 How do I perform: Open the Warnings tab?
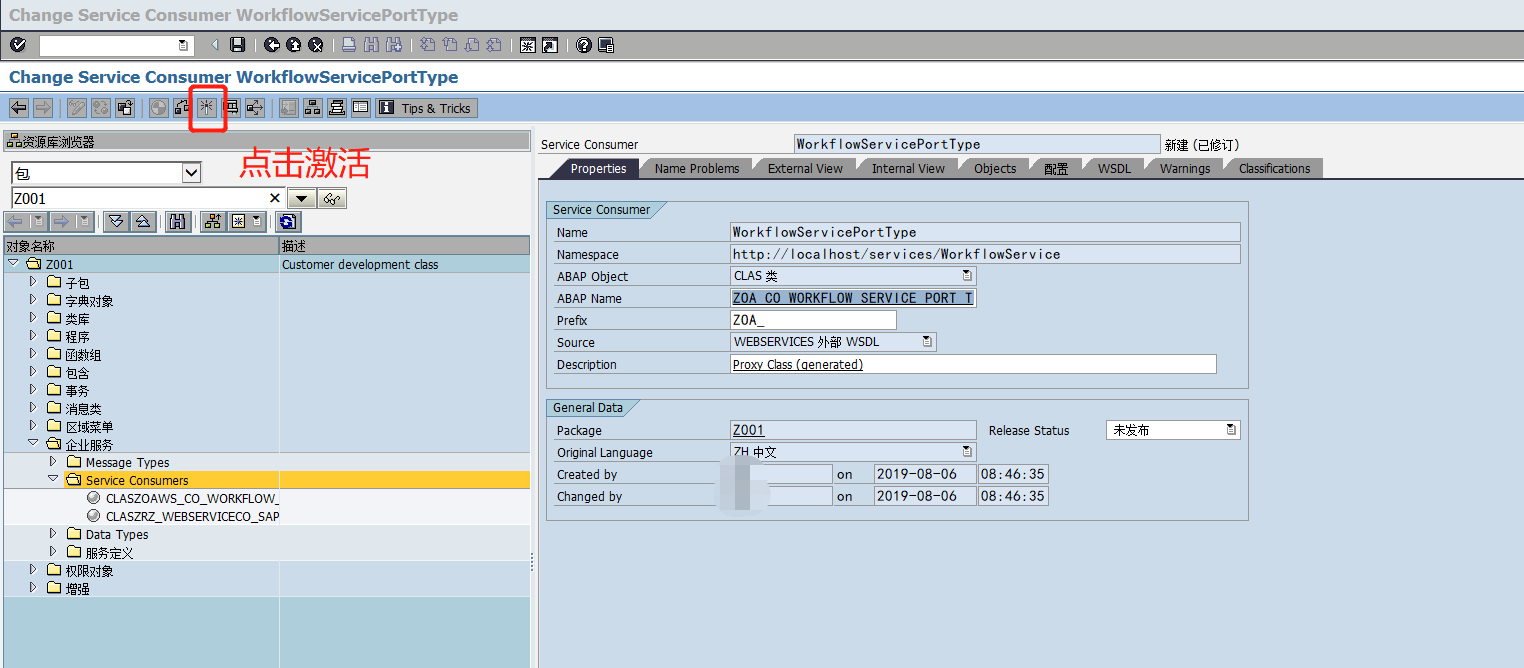1183,168
